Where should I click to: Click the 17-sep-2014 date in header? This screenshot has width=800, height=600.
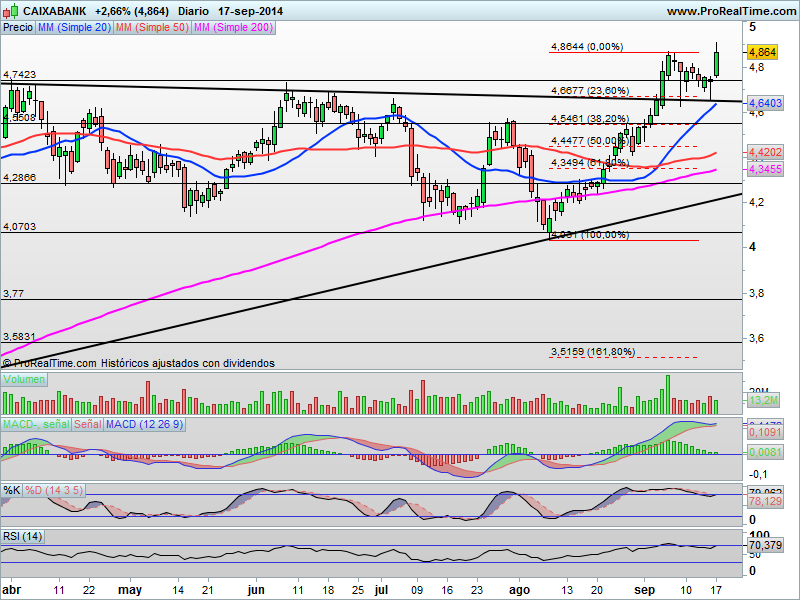coord(250,11)
